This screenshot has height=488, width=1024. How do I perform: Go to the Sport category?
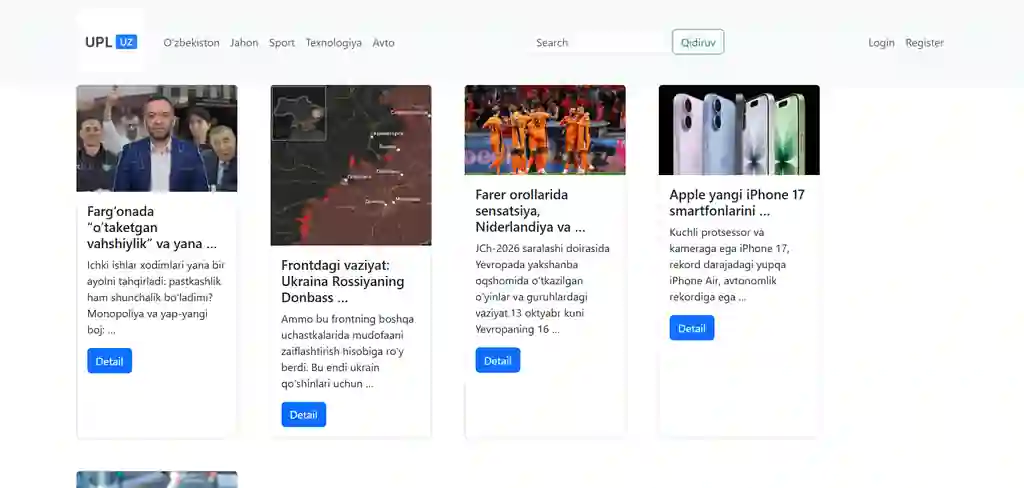tap(282, 43)
